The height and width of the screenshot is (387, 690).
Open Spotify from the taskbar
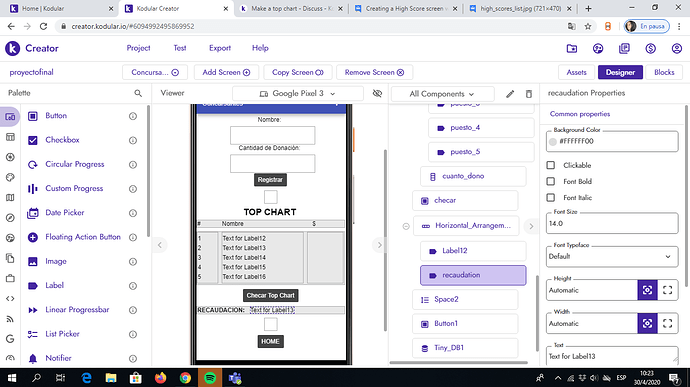point(210,378)
